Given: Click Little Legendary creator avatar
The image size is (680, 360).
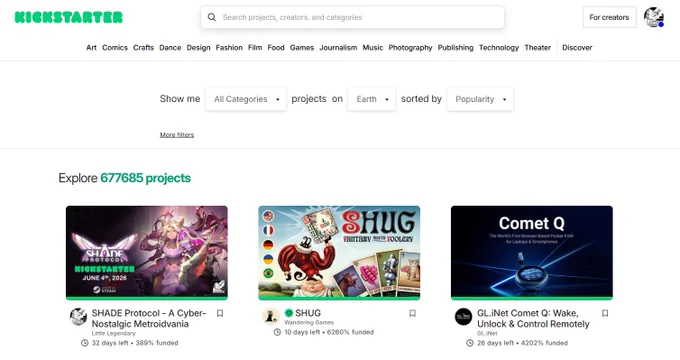Looking at the screenshot, I should pos(78,317).
